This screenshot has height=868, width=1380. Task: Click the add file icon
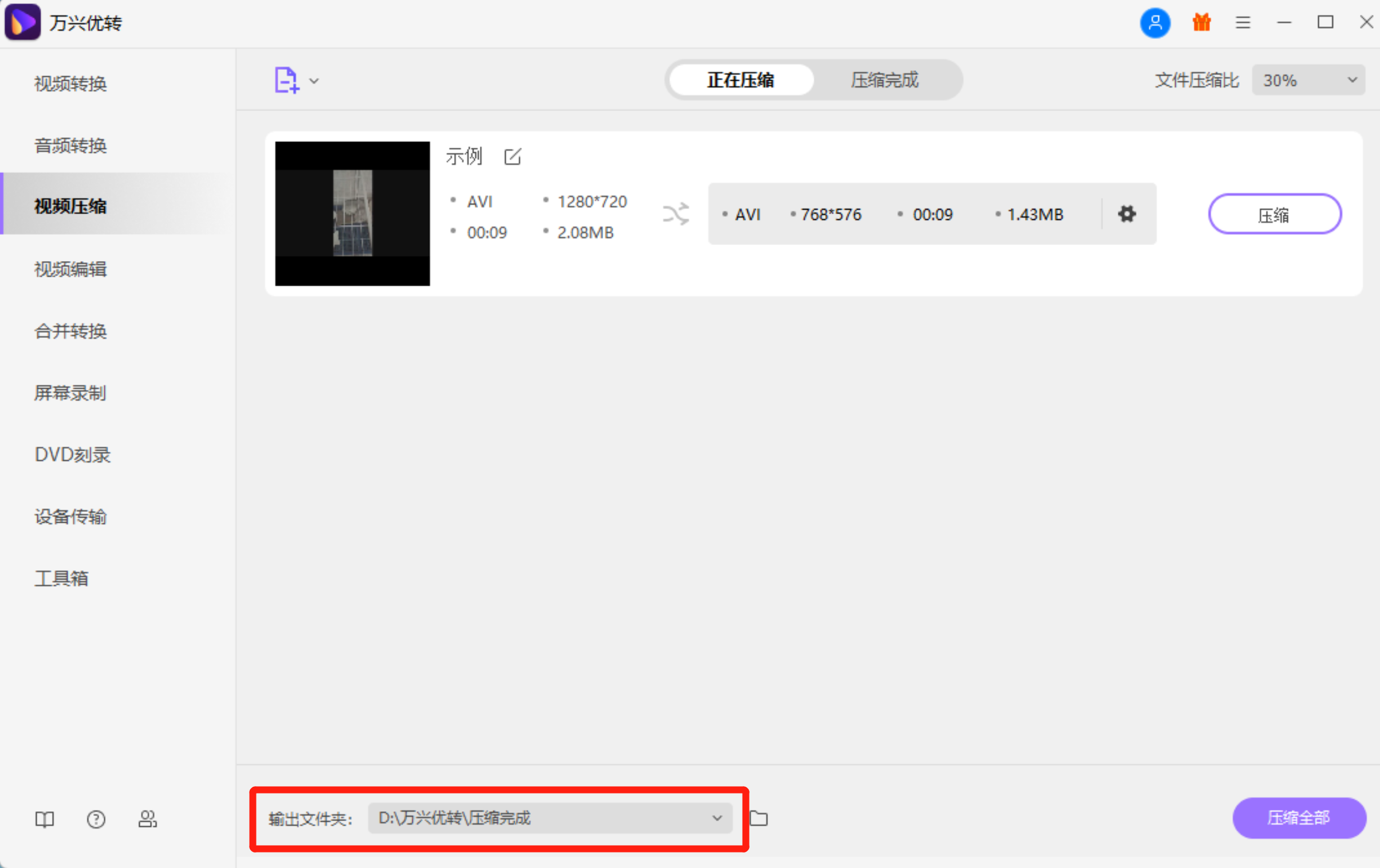click(286, 80)
